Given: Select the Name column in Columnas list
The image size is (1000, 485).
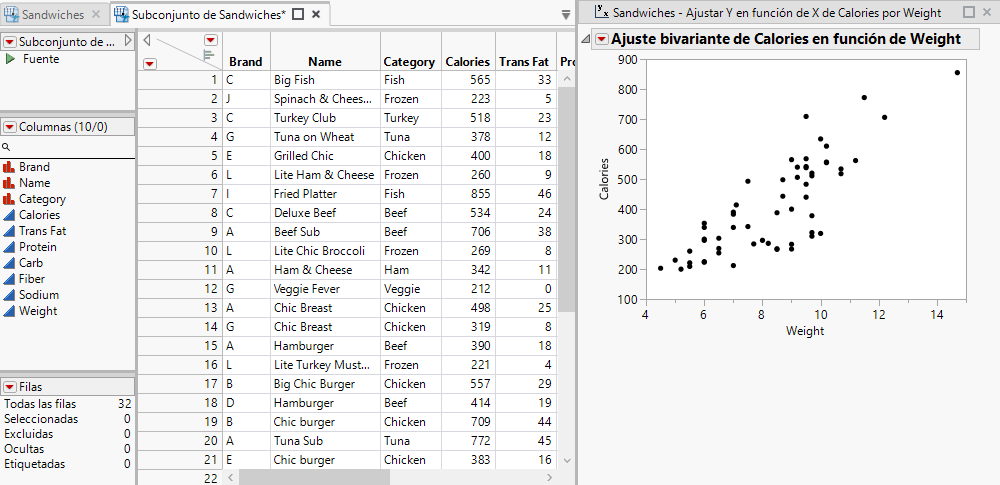Looking at the screenshot, I should point(34,183).
